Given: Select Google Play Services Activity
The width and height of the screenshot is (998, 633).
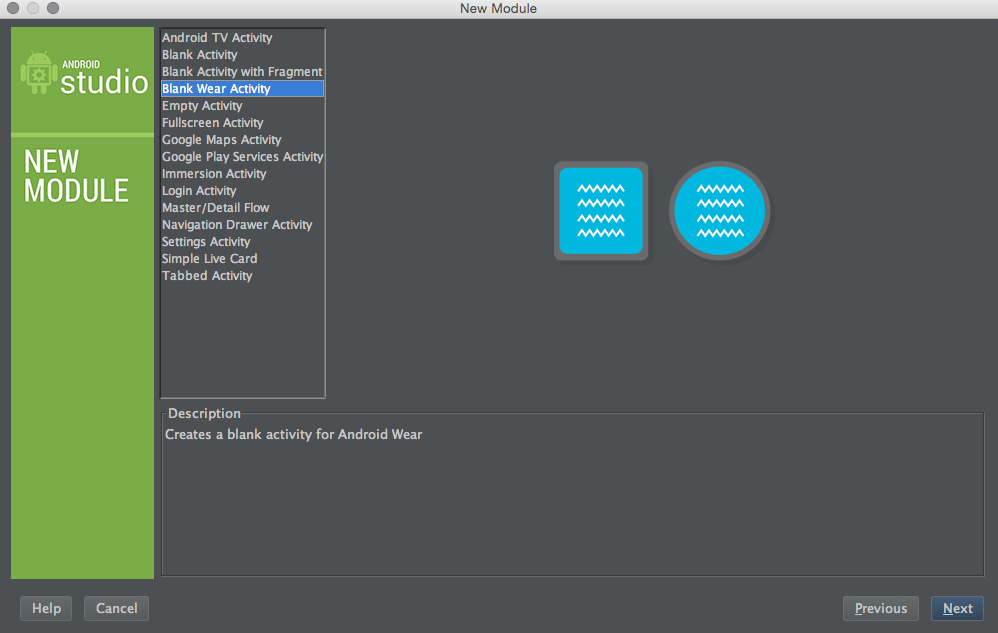Looking at the screenshot, I should click(242, 157).
